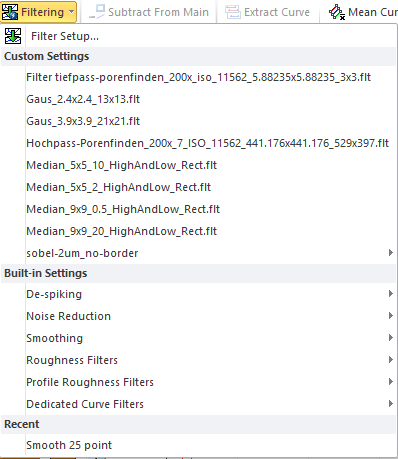Select recent filter Smooth 25 point
Viewport: 398px width, 459px height.
pyautogui.click(x=198, y=445)
